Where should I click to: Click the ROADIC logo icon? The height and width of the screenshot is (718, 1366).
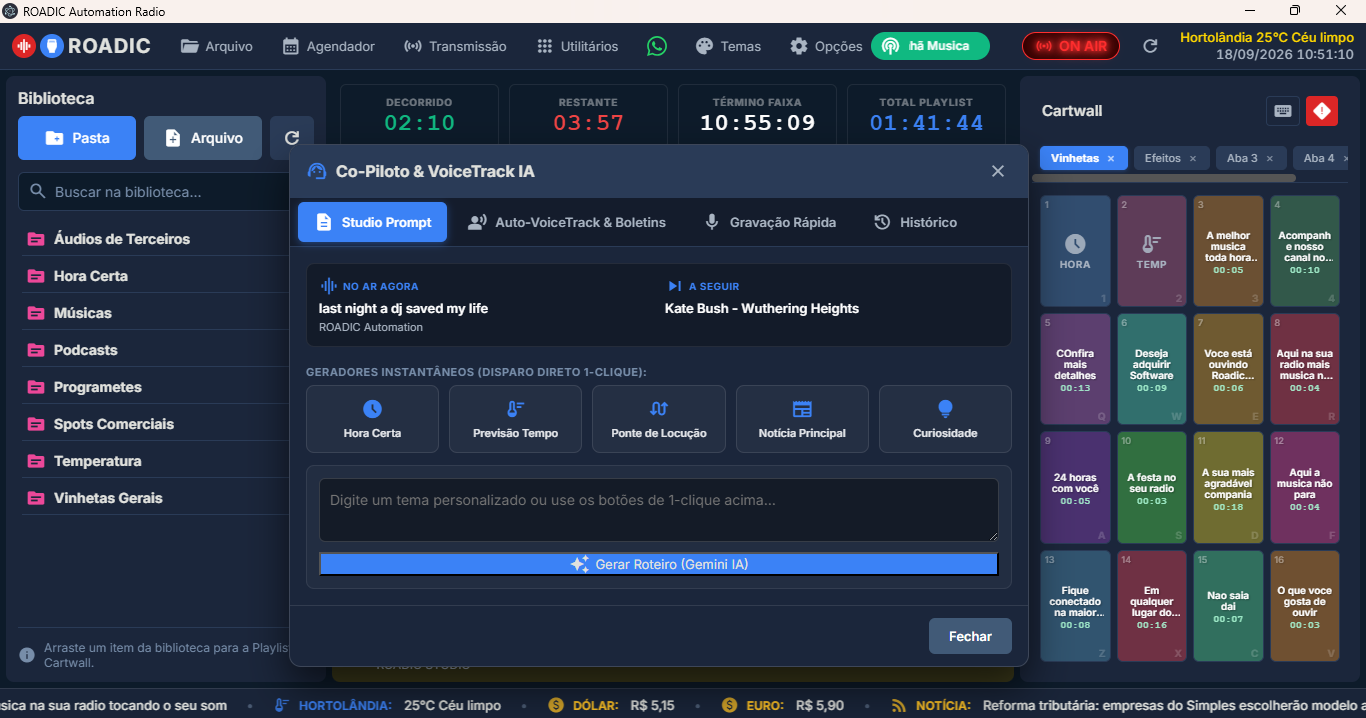tap(38, 46)
